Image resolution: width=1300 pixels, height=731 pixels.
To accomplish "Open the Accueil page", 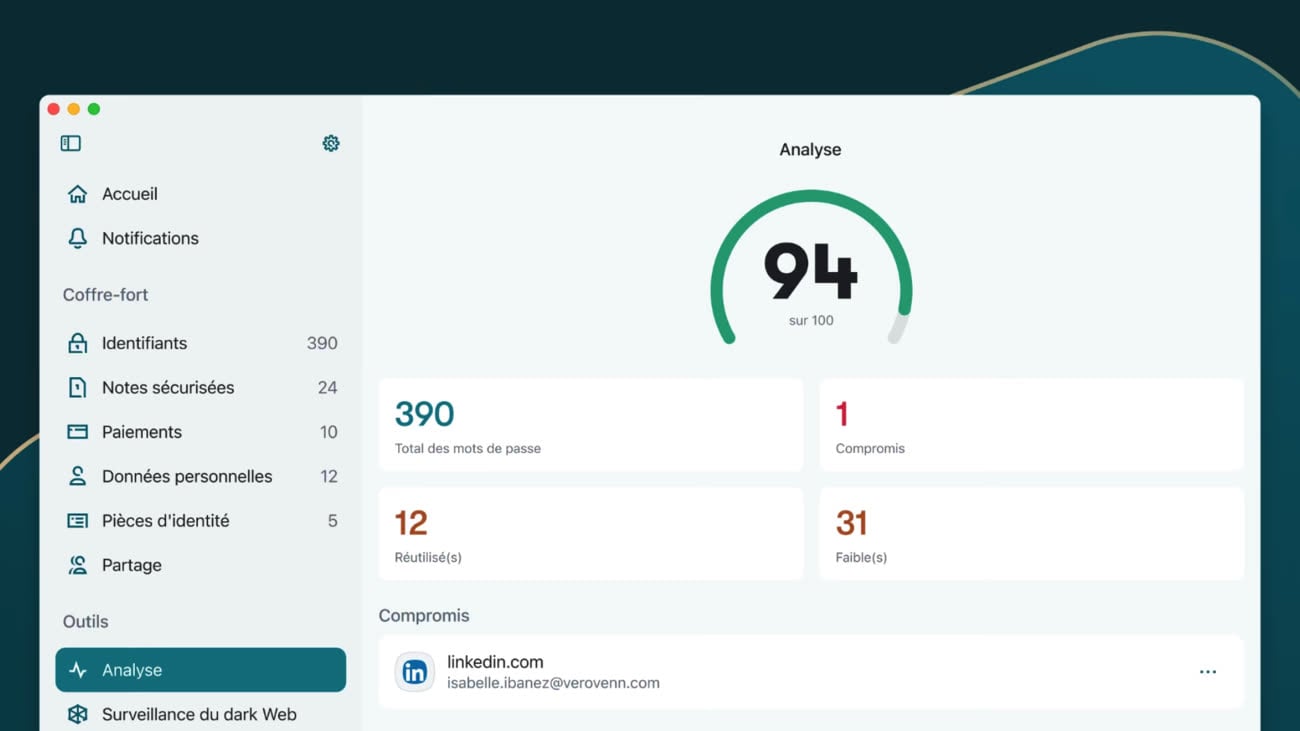I will tap(200, 194).
